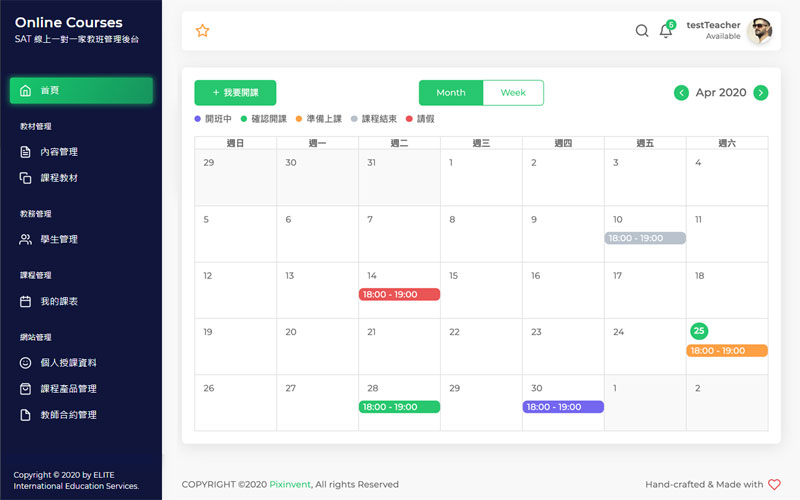Open 教師合約管理 sidebar item
Screen dimensions: 800x500
pyautogui.click(x=68, y=415)
